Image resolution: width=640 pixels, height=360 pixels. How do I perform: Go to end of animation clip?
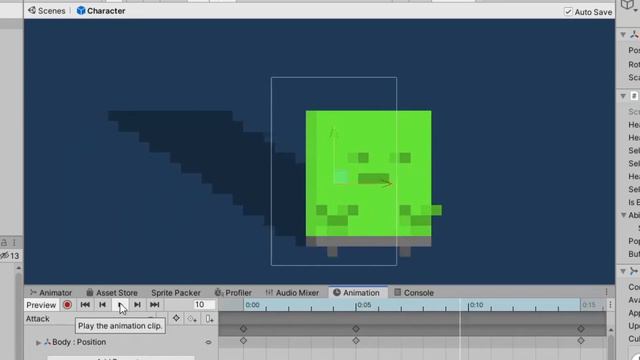coord(155,305)
